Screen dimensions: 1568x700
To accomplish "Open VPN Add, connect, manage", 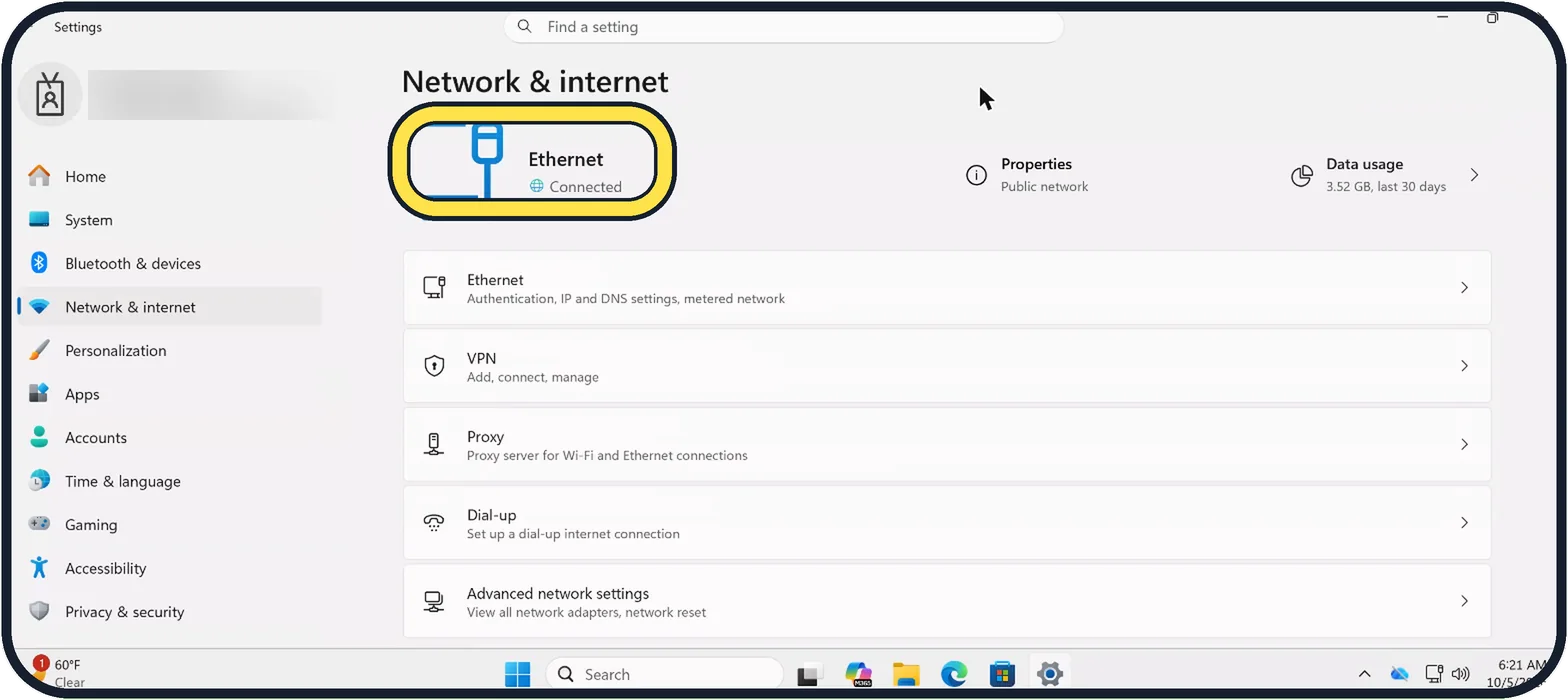I will (x=947, y=366).
